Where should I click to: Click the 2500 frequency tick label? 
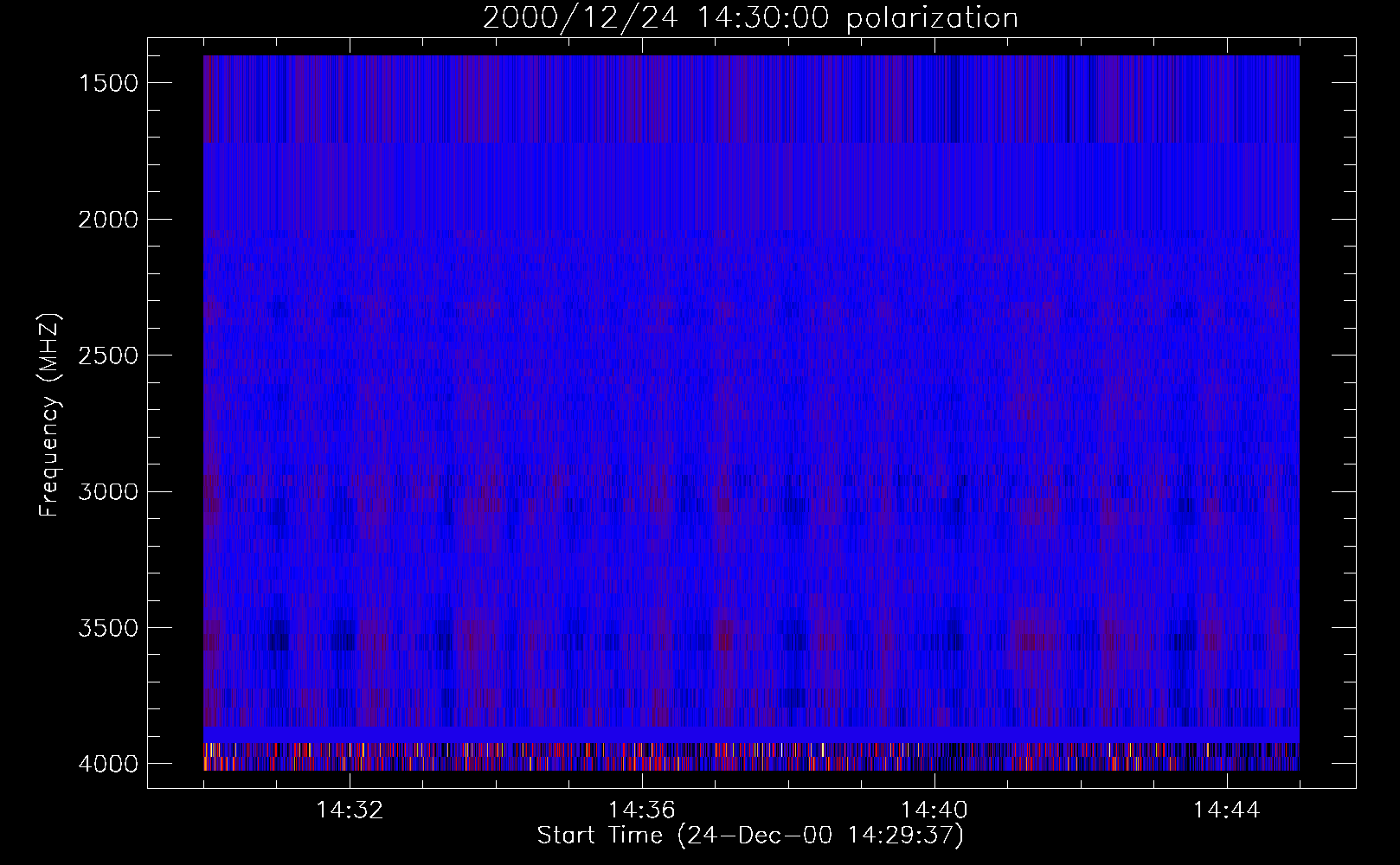[108, 356]
